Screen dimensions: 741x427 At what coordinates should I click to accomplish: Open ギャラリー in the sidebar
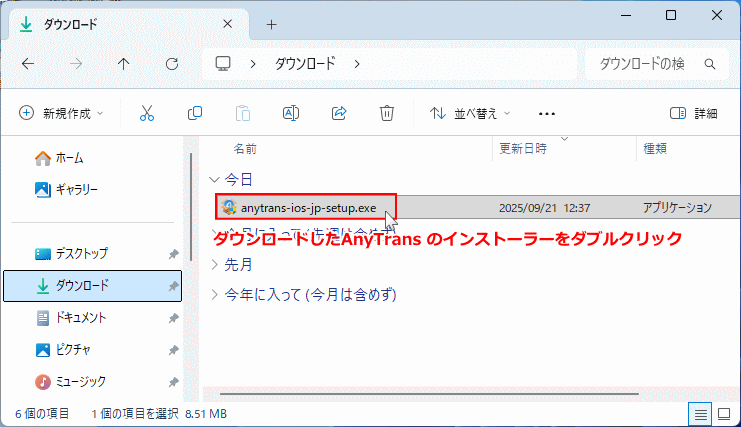[x=66, y=189]
